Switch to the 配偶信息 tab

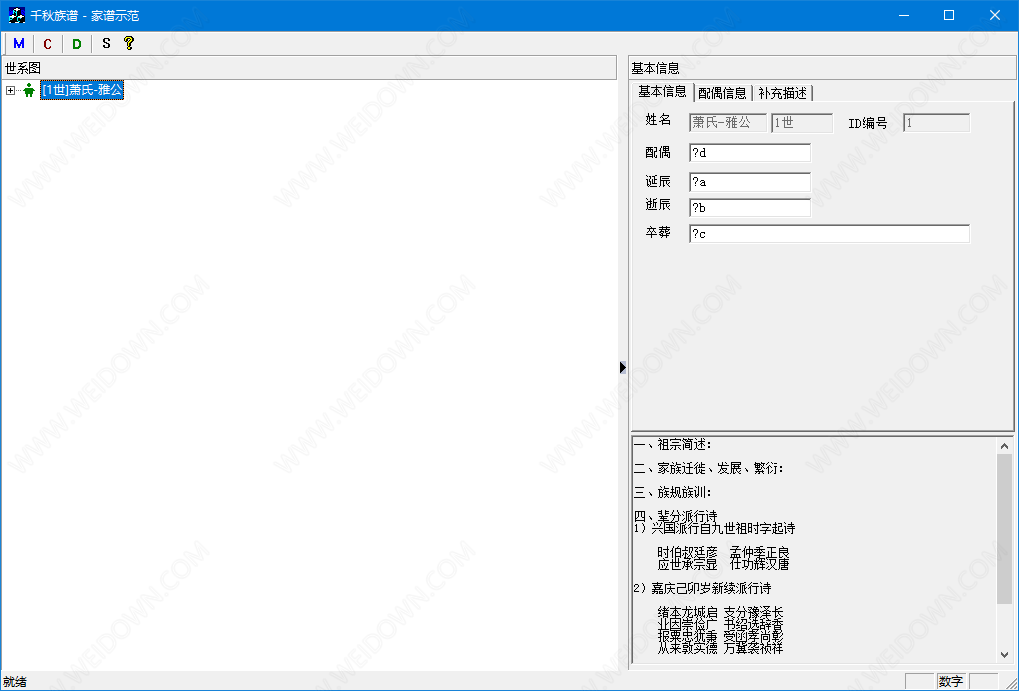tap(722, 93)
